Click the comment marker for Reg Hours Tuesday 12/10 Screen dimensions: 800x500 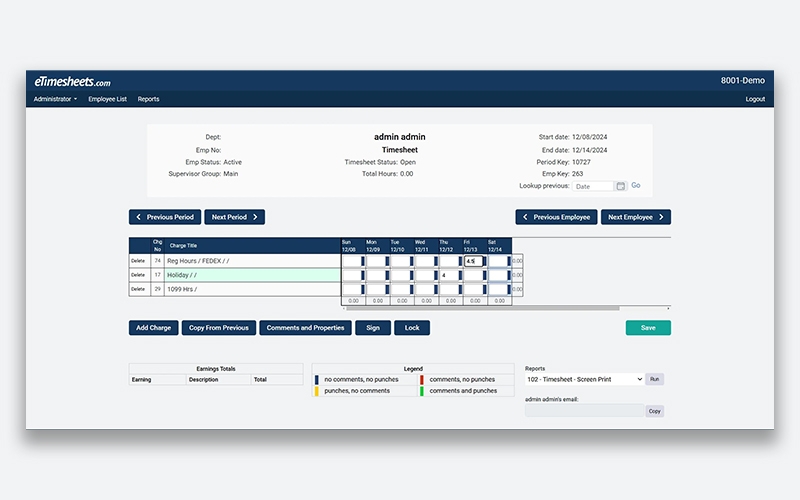[x=412, y=261]
